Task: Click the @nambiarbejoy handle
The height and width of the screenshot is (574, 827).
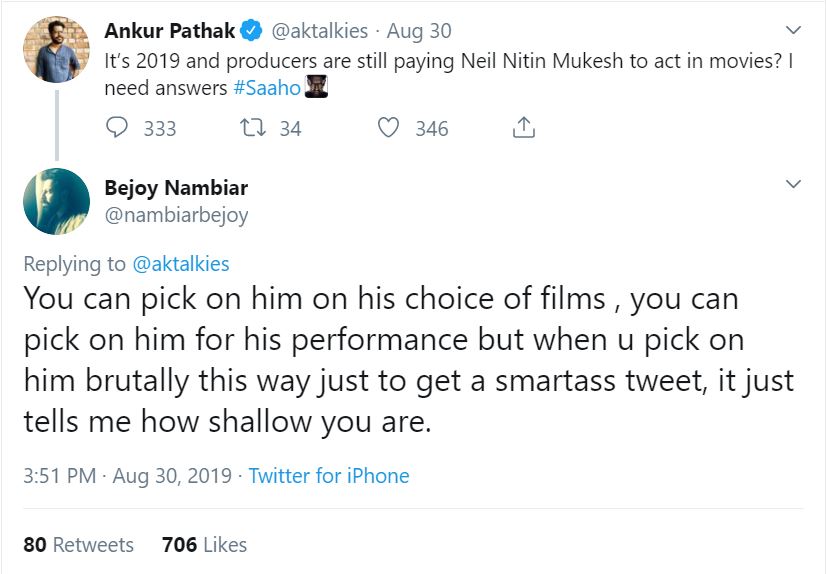Action: tap(176, 214)
